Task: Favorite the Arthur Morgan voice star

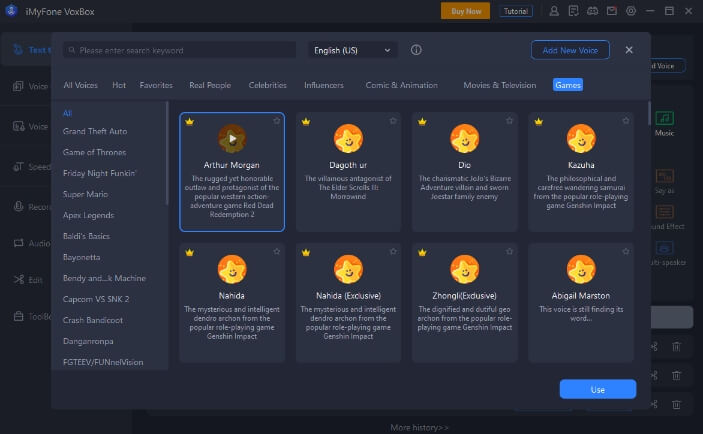Action: click(277, 121)
